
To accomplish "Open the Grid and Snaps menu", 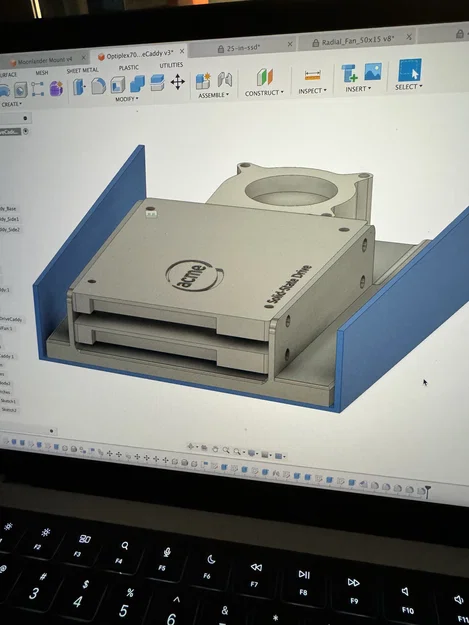I will [265, 454].
